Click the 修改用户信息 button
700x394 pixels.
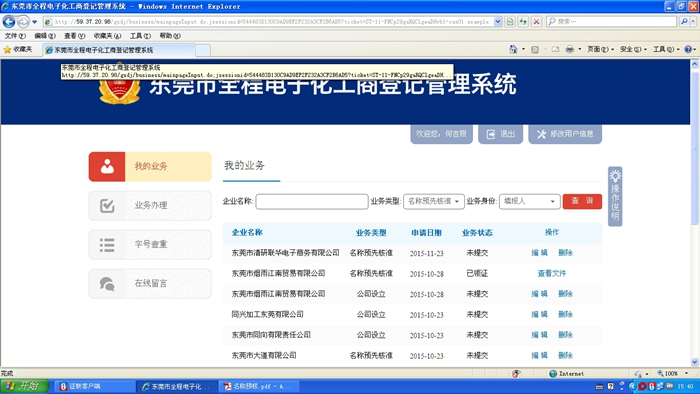pyautogui.click(x=565, y=134)
